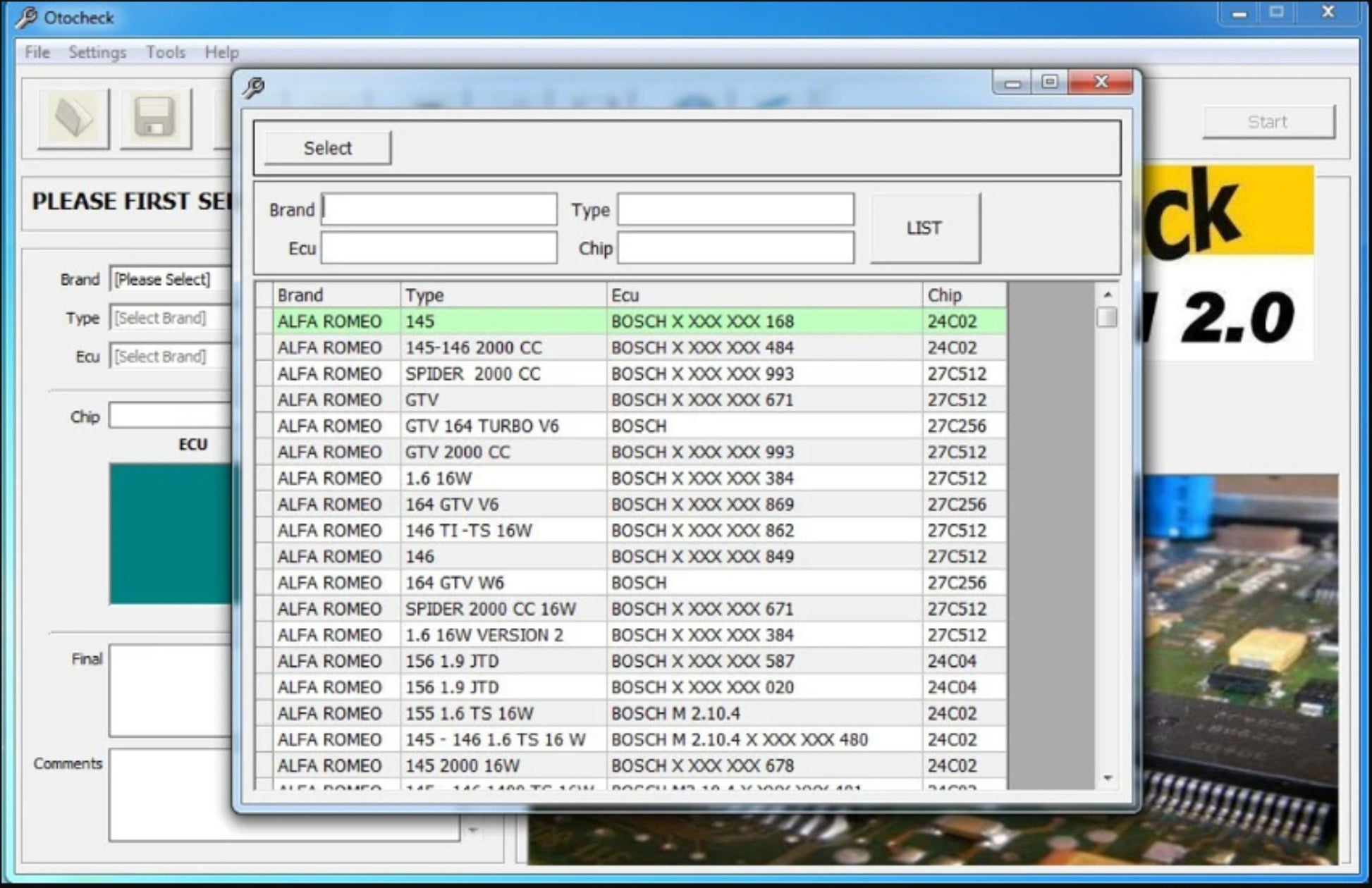This screenshot has height=888, width=1372.
Task: Click the eraser toolbar icon
Action: [x=74, y=118]
